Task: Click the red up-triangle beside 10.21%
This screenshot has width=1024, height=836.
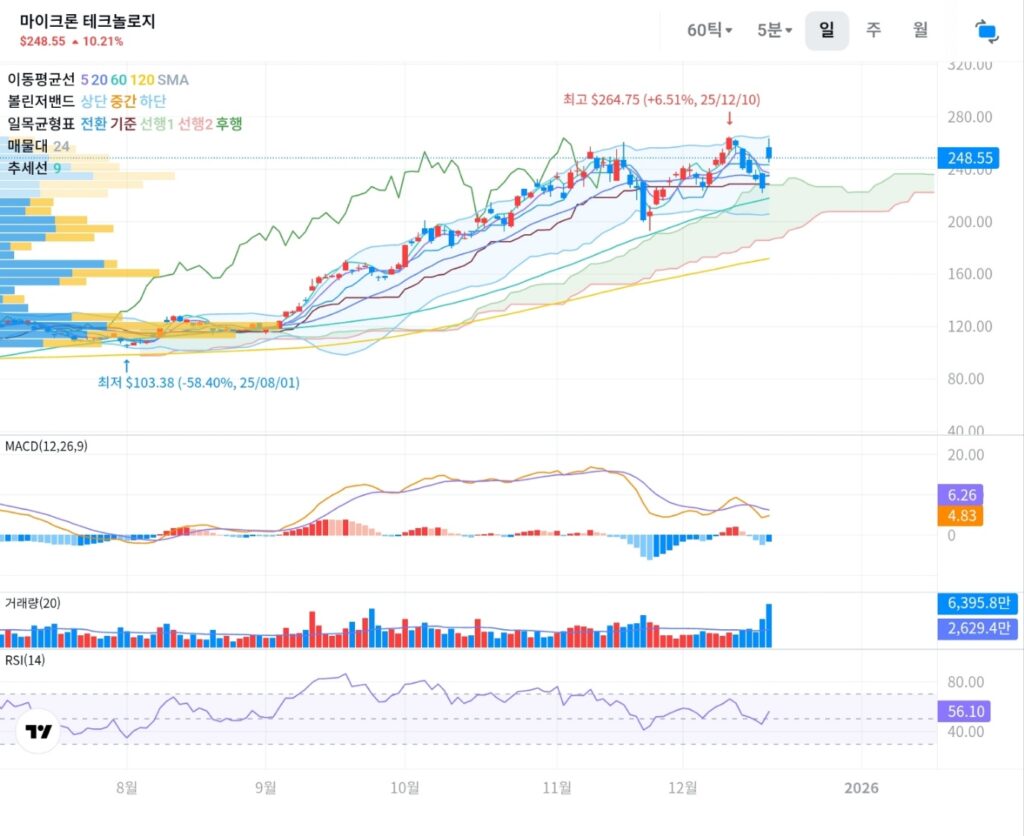Action: point(75,42)
